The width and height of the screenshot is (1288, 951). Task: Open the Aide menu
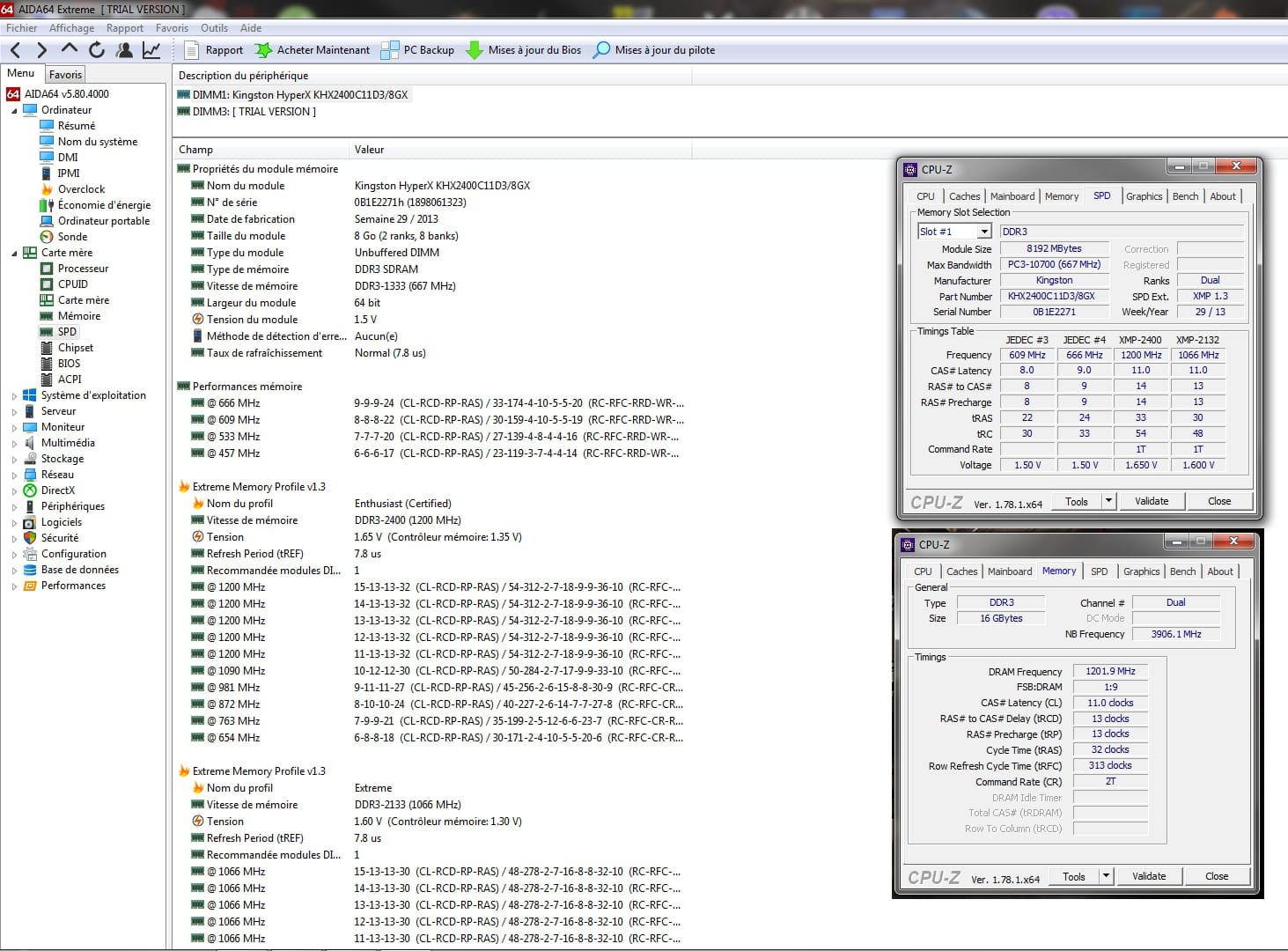coord(251,28)
